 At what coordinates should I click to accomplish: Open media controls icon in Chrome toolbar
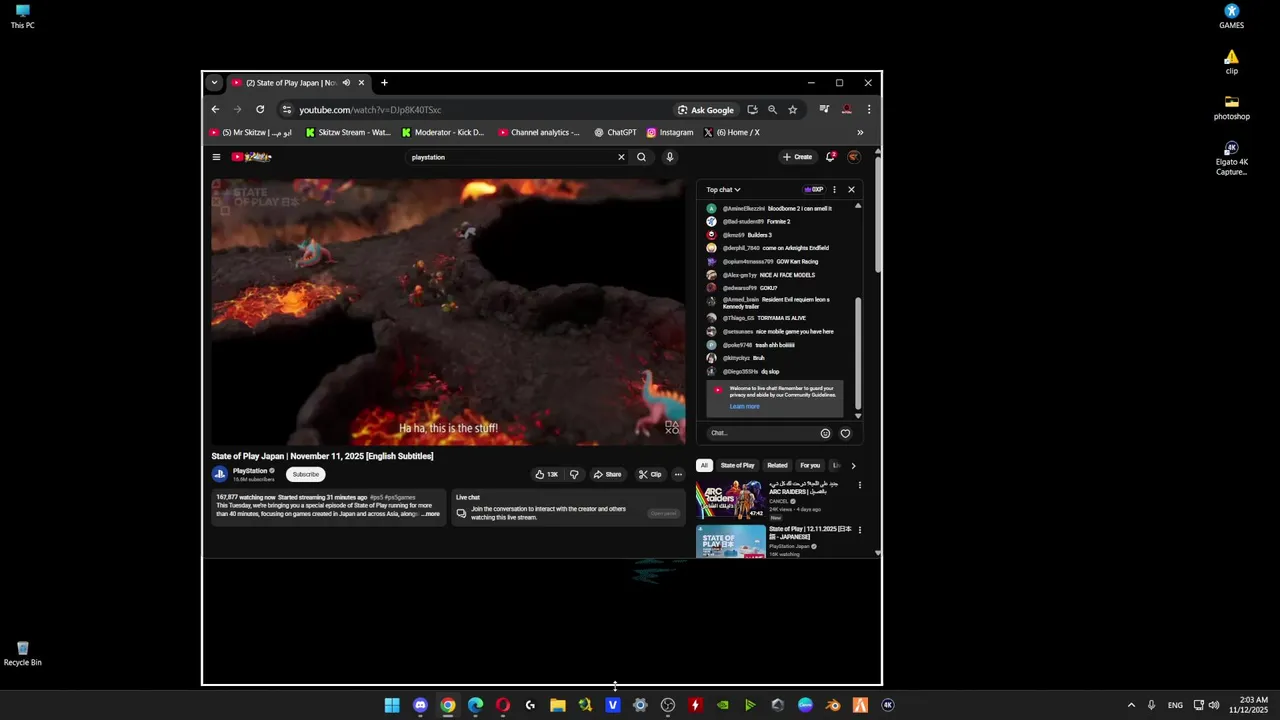pyautogui.click(x=824, y=110)
